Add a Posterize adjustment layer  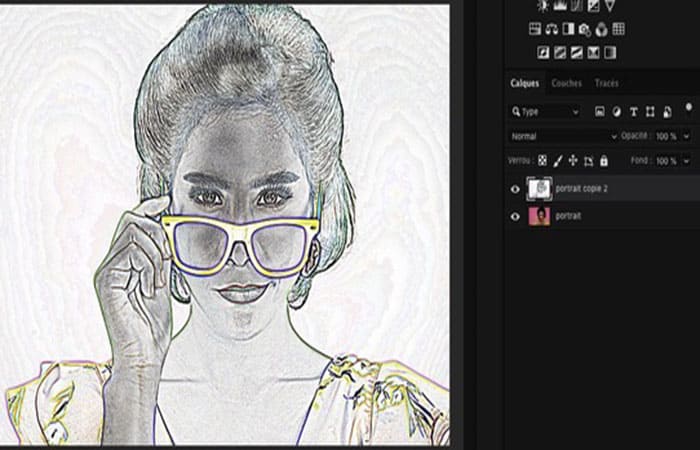click(560, 53)
